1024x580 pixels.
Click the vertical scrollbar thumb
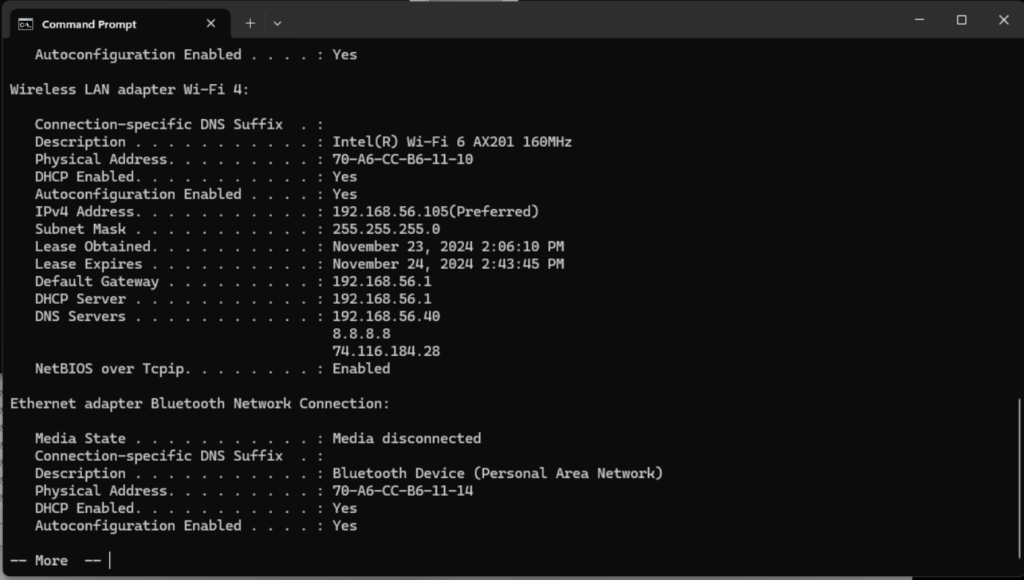[x=1021, y=483]
